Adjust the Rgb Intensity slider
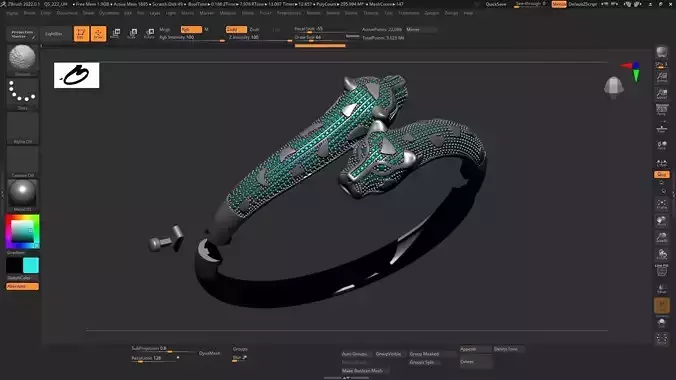The width and height of the screenshot is (676, 380). [191, 38]
